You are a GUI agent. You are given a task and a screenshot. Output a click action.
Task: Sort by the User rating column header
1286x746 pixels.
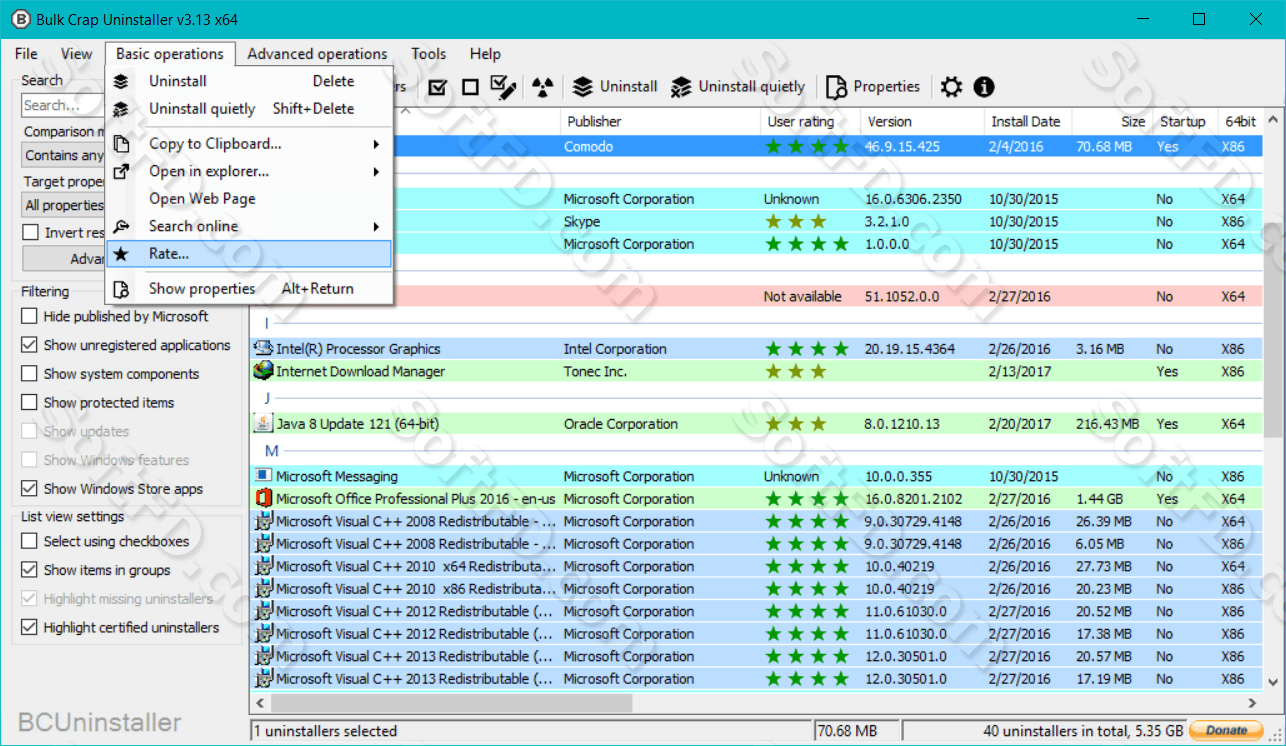pyautogui.click(x=810, y=121)
